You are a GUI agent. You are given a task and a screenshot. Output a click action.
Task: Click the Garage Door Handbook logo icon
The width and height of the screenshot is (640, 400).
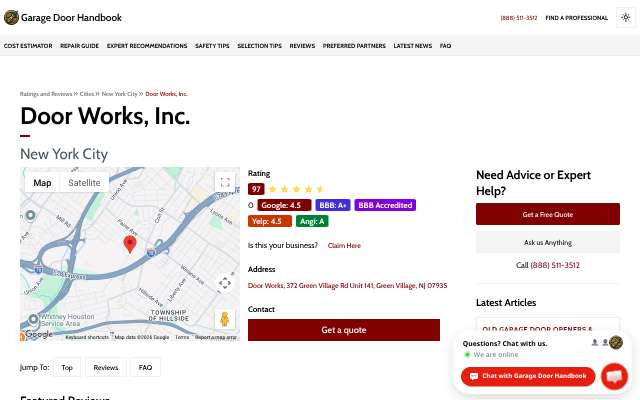[11, 18]
